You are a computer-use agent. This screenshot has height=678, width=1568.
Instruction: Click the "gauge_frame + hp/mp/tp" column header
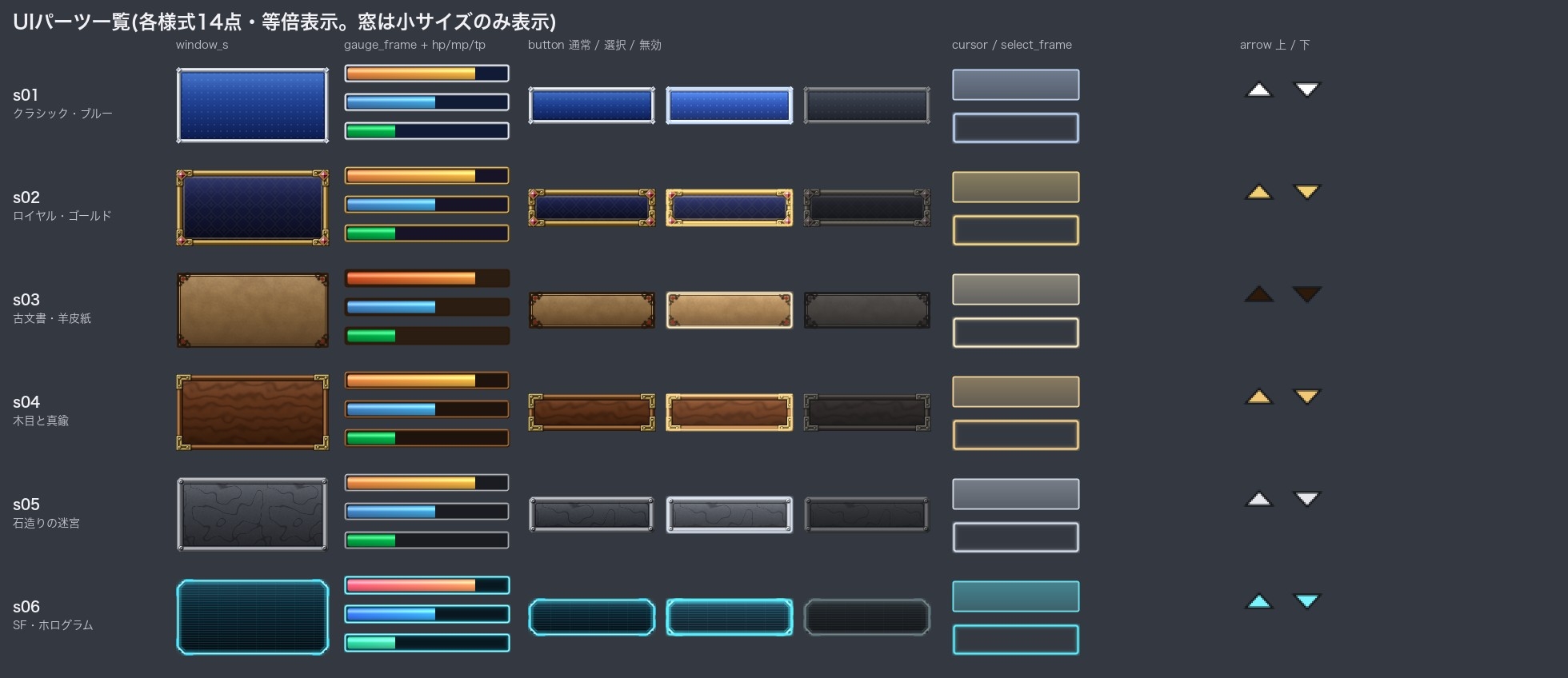[414, 45]
